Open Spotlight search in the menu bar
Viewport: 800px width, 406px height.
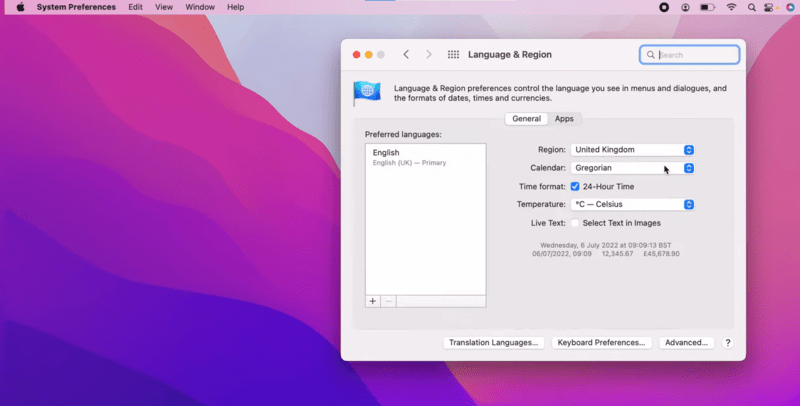pos(752,7)
